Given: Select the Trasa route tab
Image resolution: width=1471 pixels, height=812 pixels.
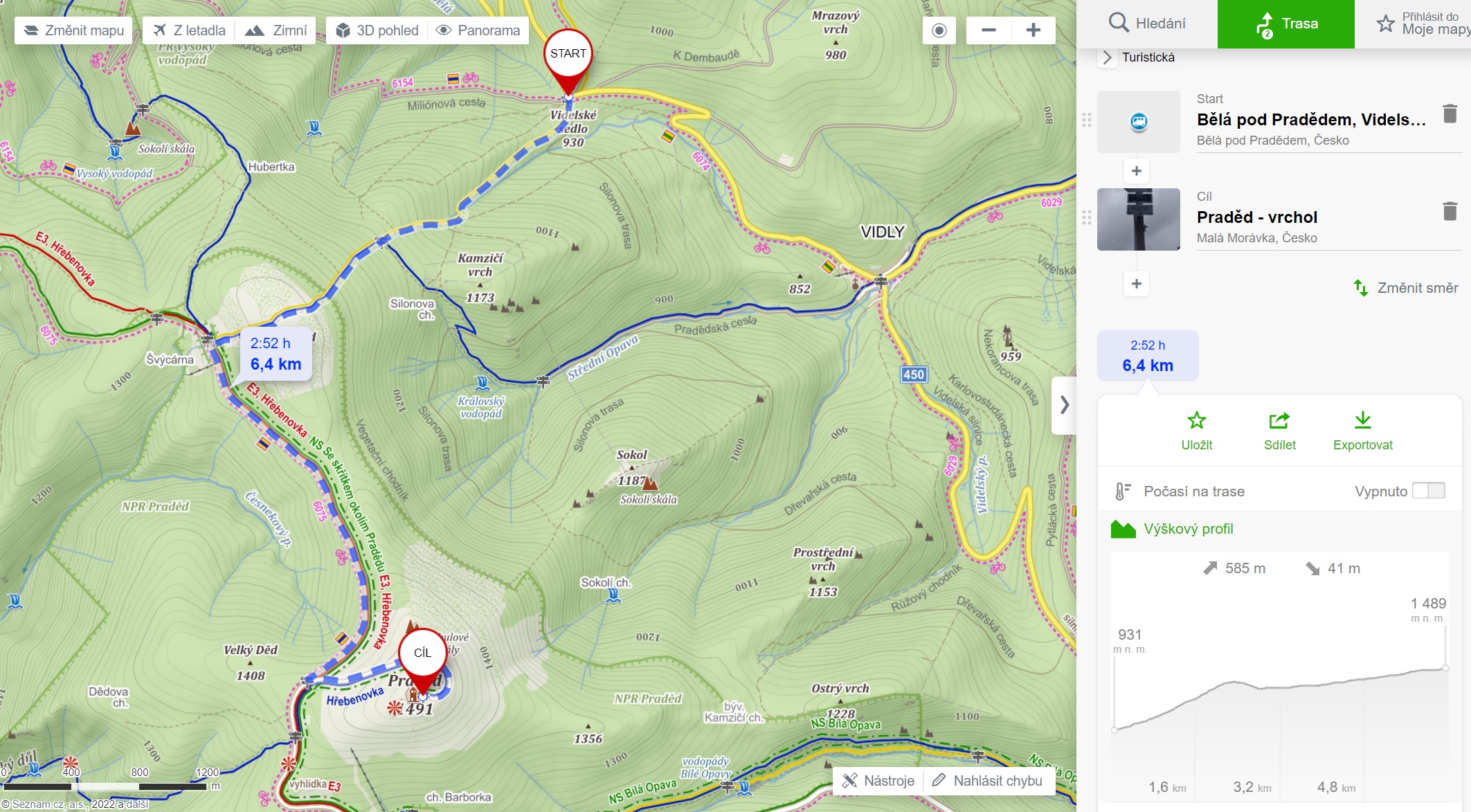Looking at the screenshot, I should 1285,24.
